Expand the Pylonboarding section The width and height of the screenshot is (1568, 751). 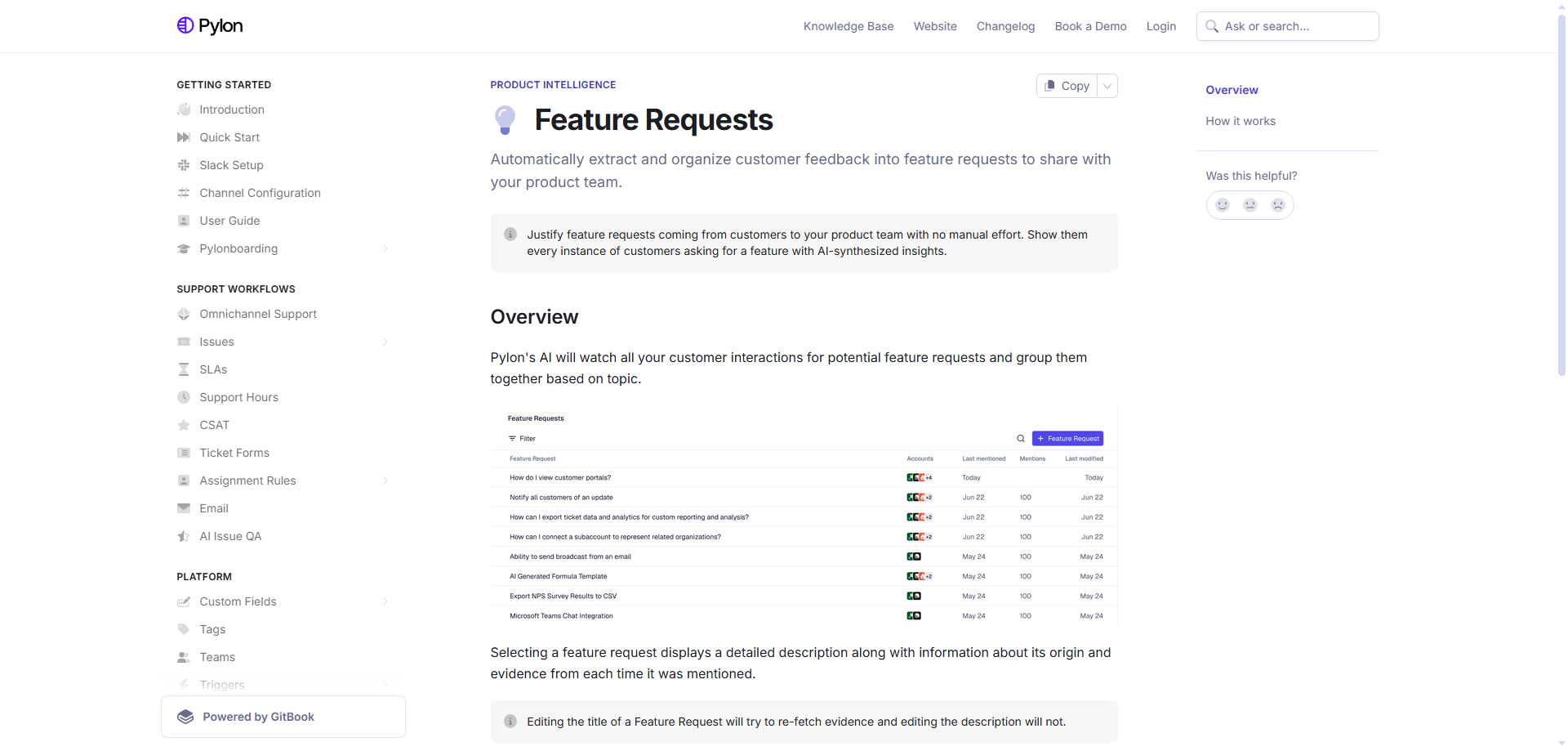coord(385,248)
